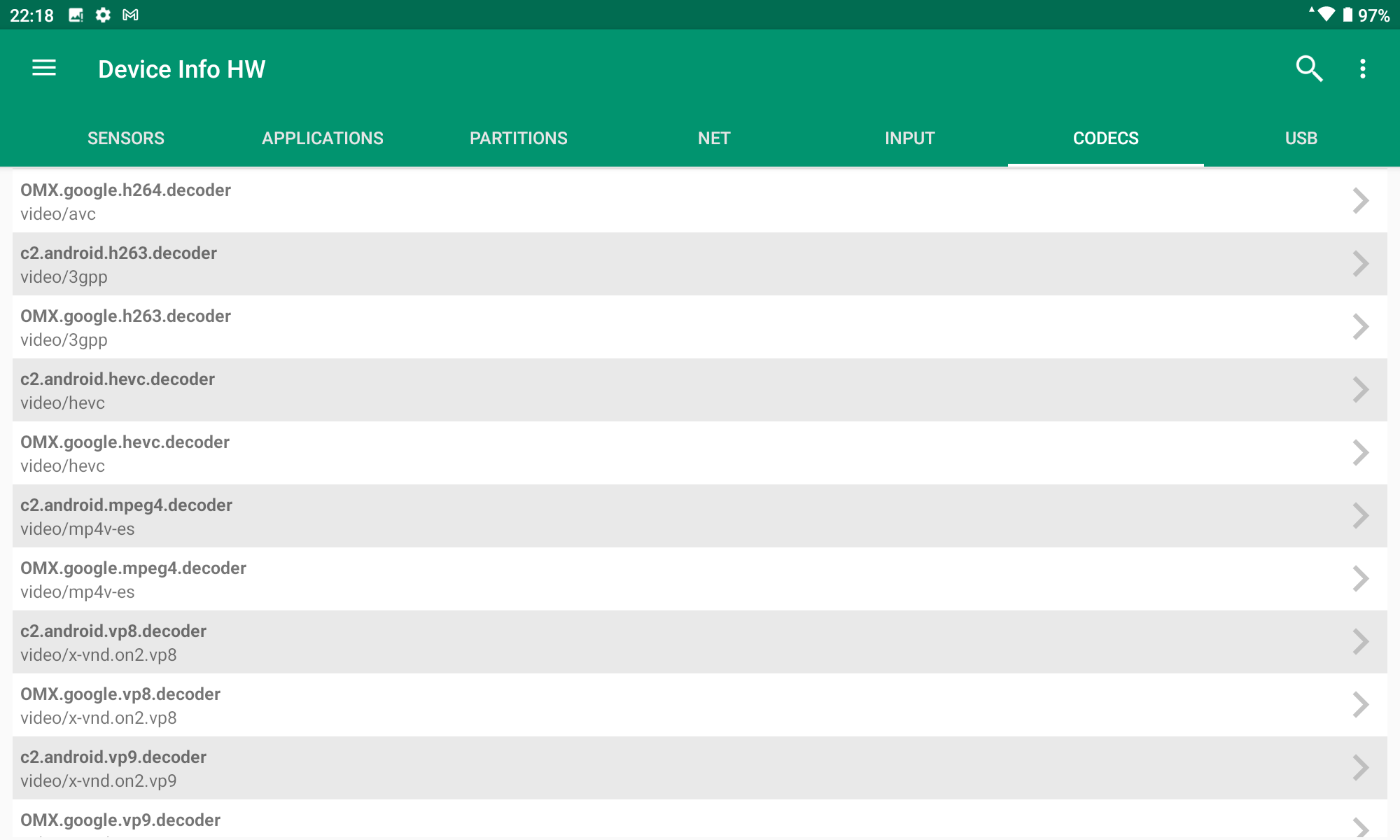1400x840 pixels.
Task: Tap the image notification icon in status bar
Action: [x=76, y=15]
